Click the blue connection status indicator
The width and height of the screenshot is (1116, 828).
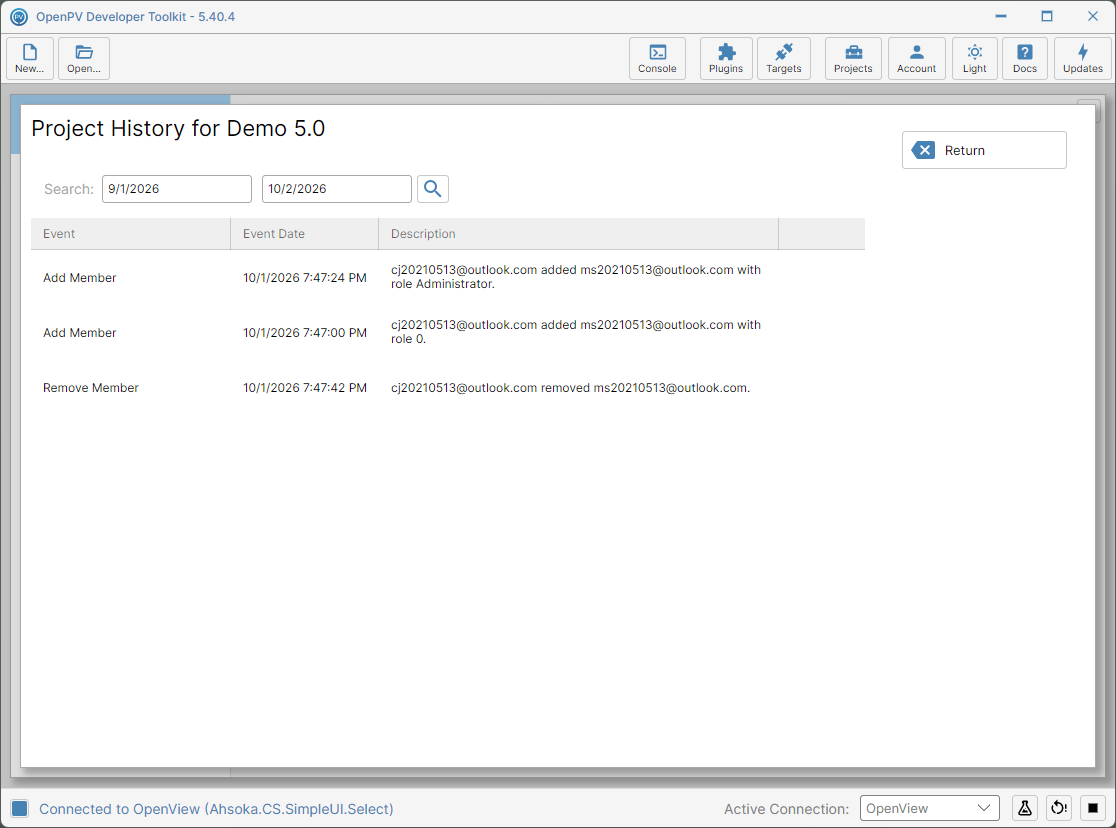(x=20, y=808)
